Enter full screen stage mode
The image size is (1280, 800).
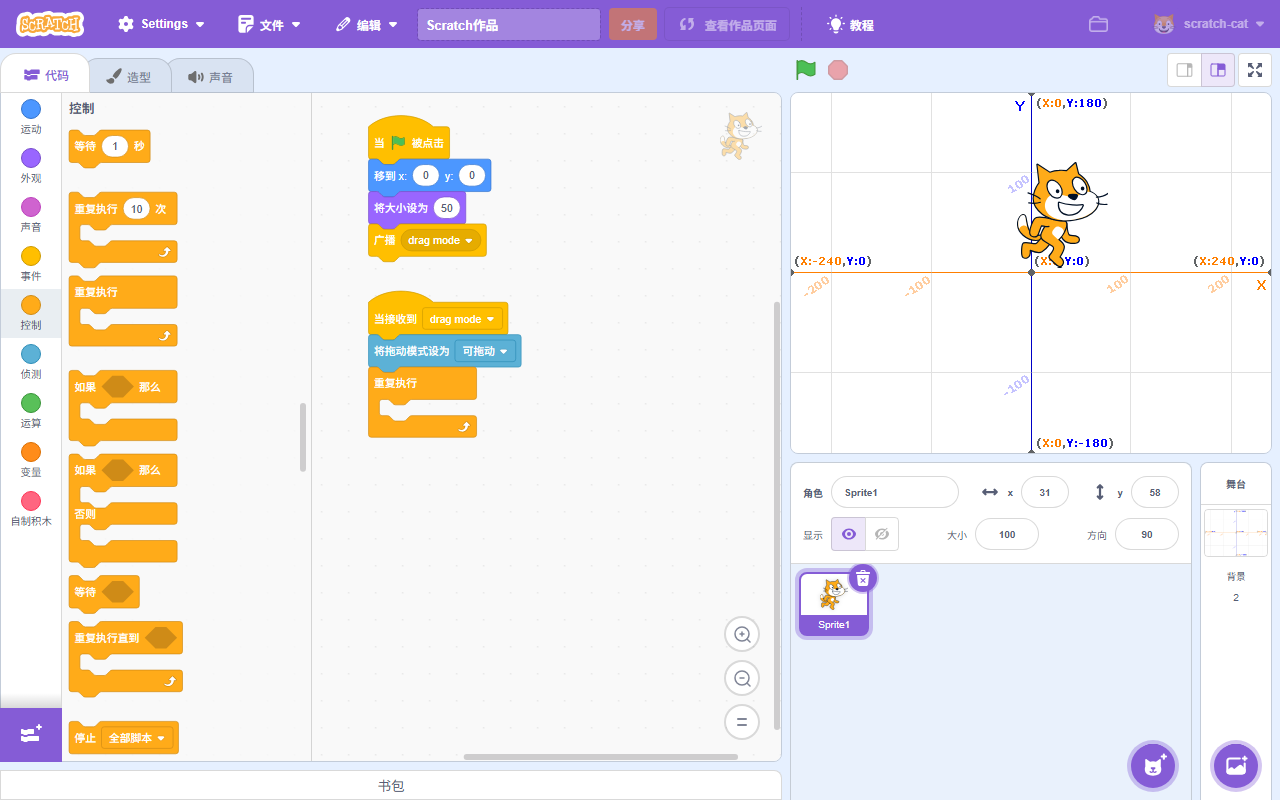(1255, 70)
